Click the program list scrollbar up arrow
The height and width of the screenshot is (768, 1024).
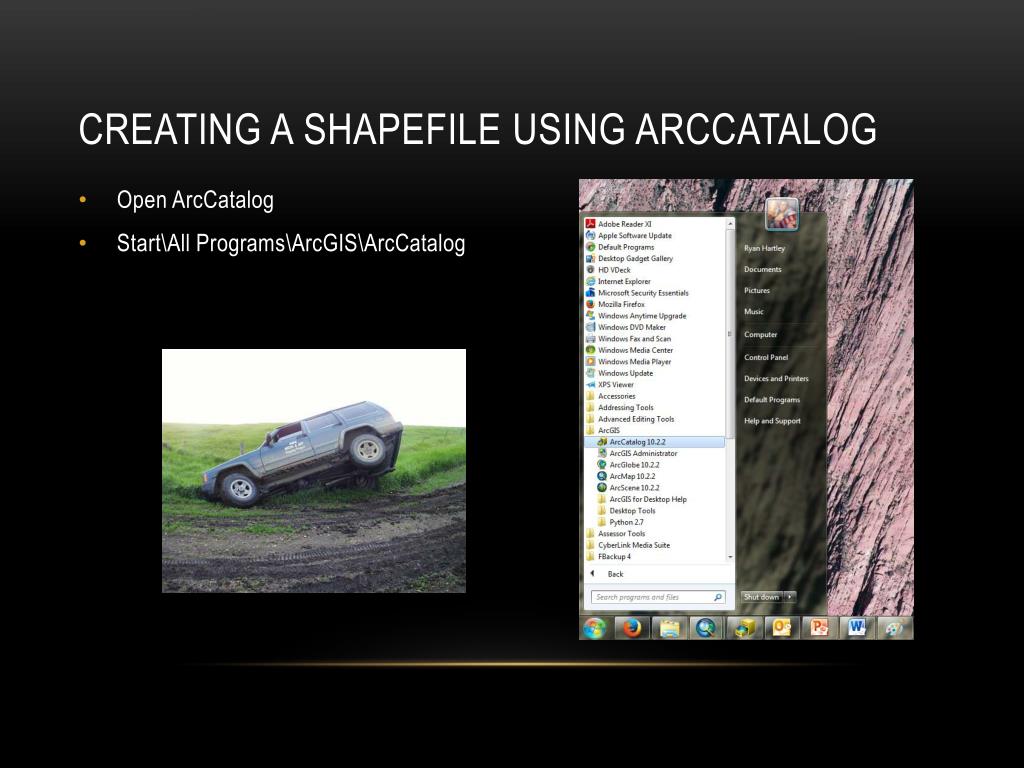730,224
